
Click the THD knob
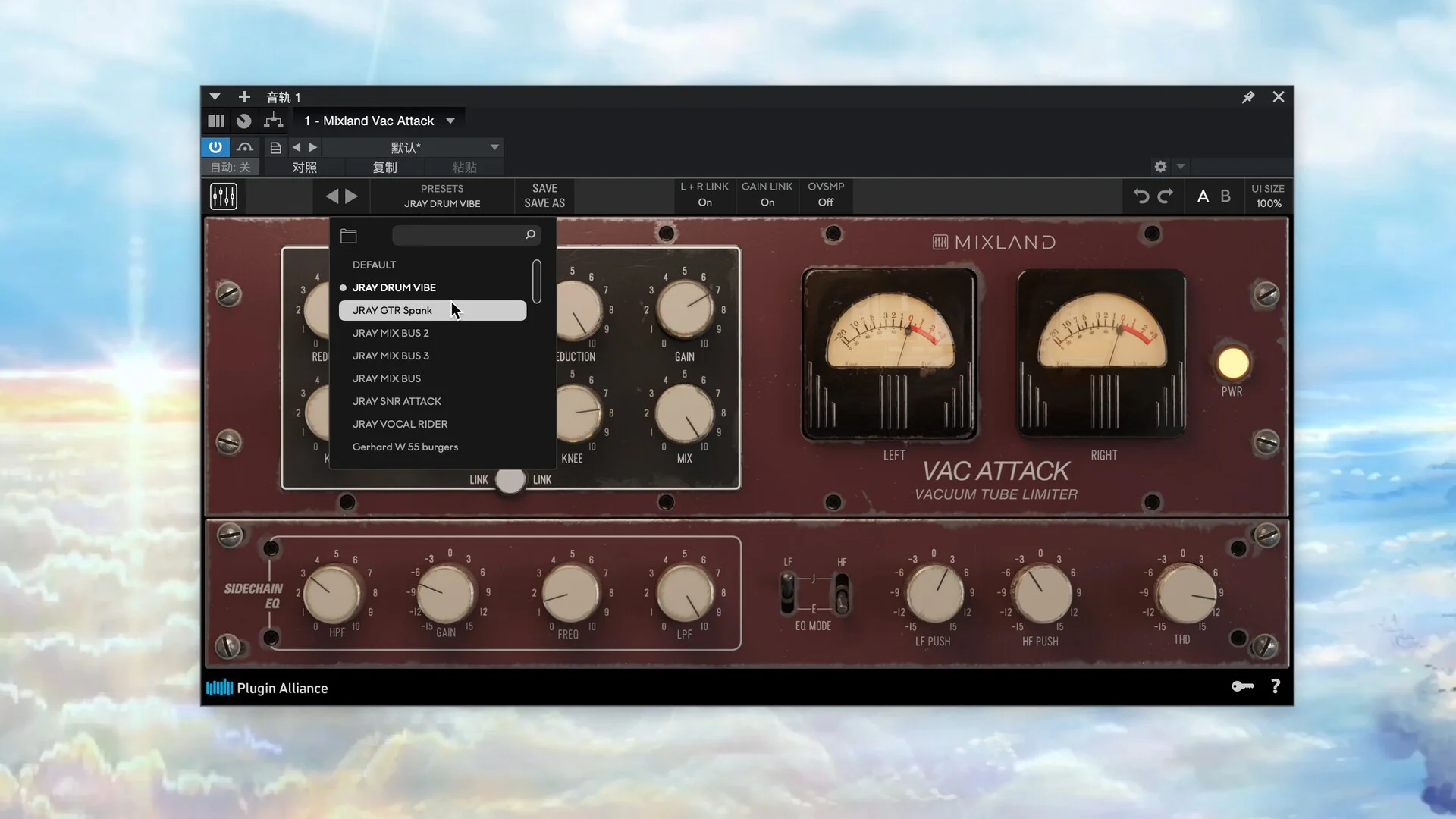1185,593
